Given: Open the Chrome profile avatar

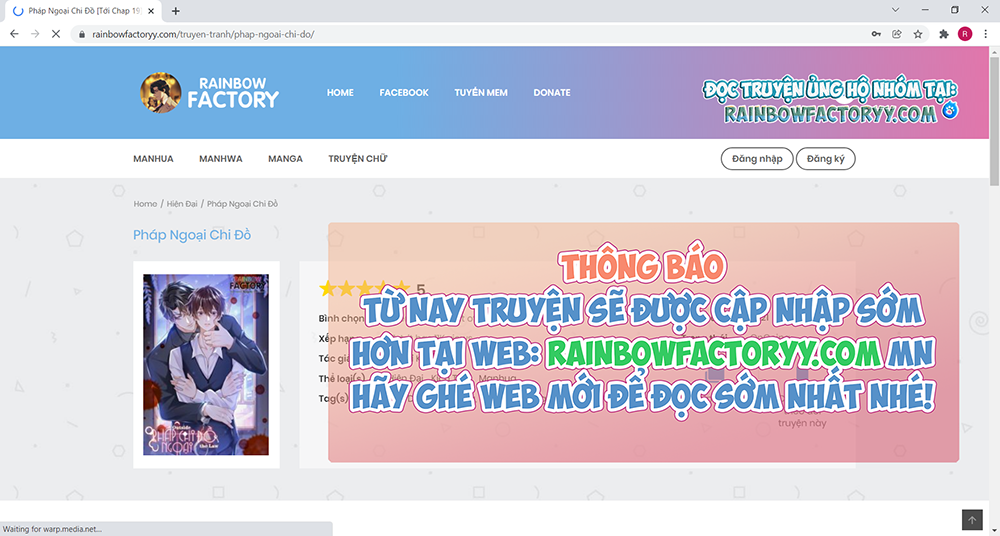Looking at the screenshot, I should coord(965,33).
